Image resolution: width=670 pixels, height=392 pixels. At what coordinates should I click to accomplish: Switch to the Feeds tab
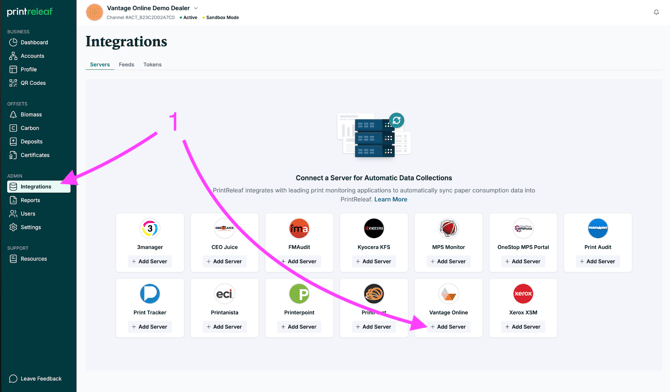126,65
